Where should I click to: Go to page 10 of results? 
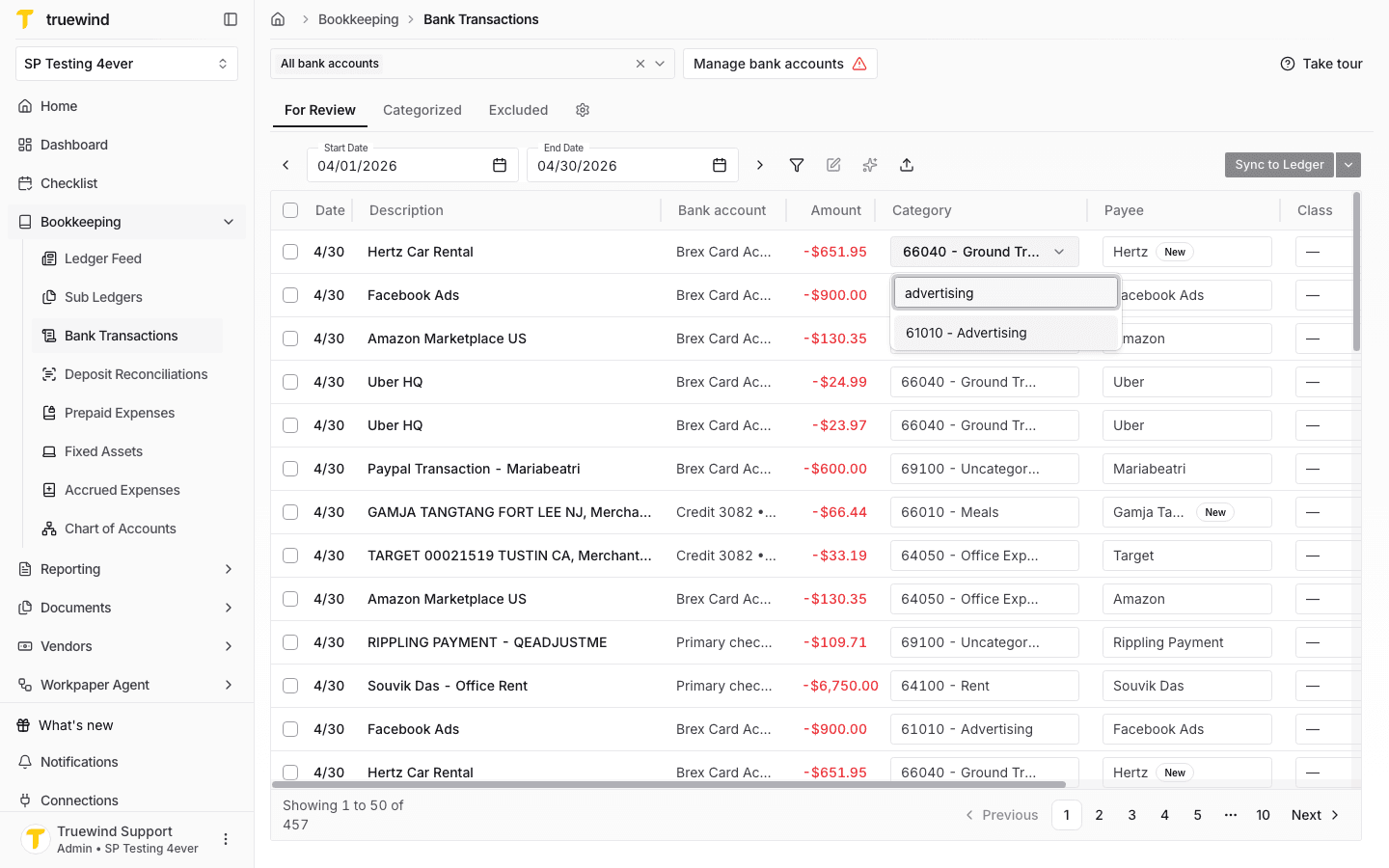click(1263, 815)
